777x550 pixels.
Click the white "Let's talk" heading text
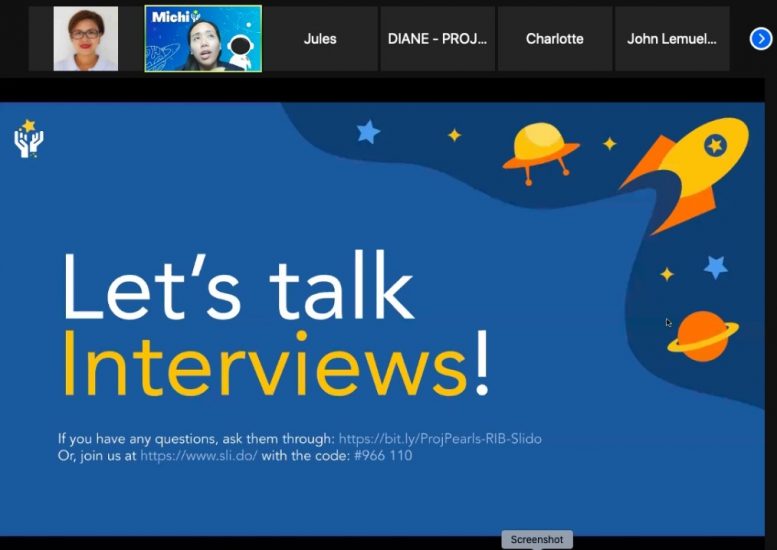coord(238,286)
